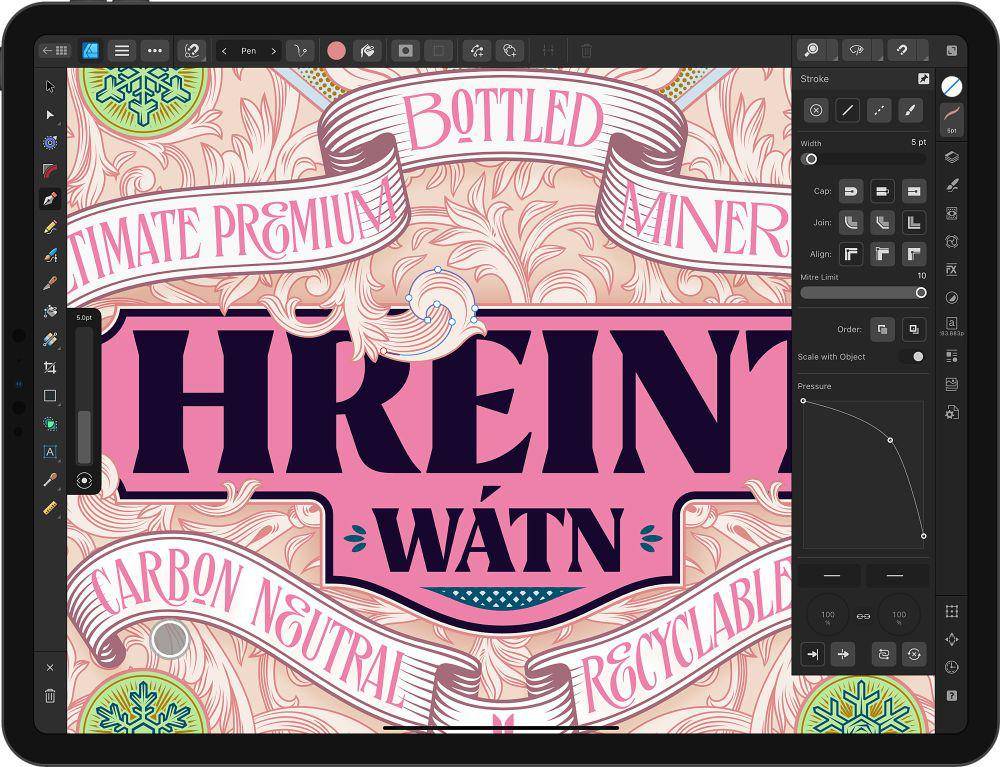Screen dimensions: 1000x767
Task: Toggle add new curve to selection icon
Action: coord(476,51)
